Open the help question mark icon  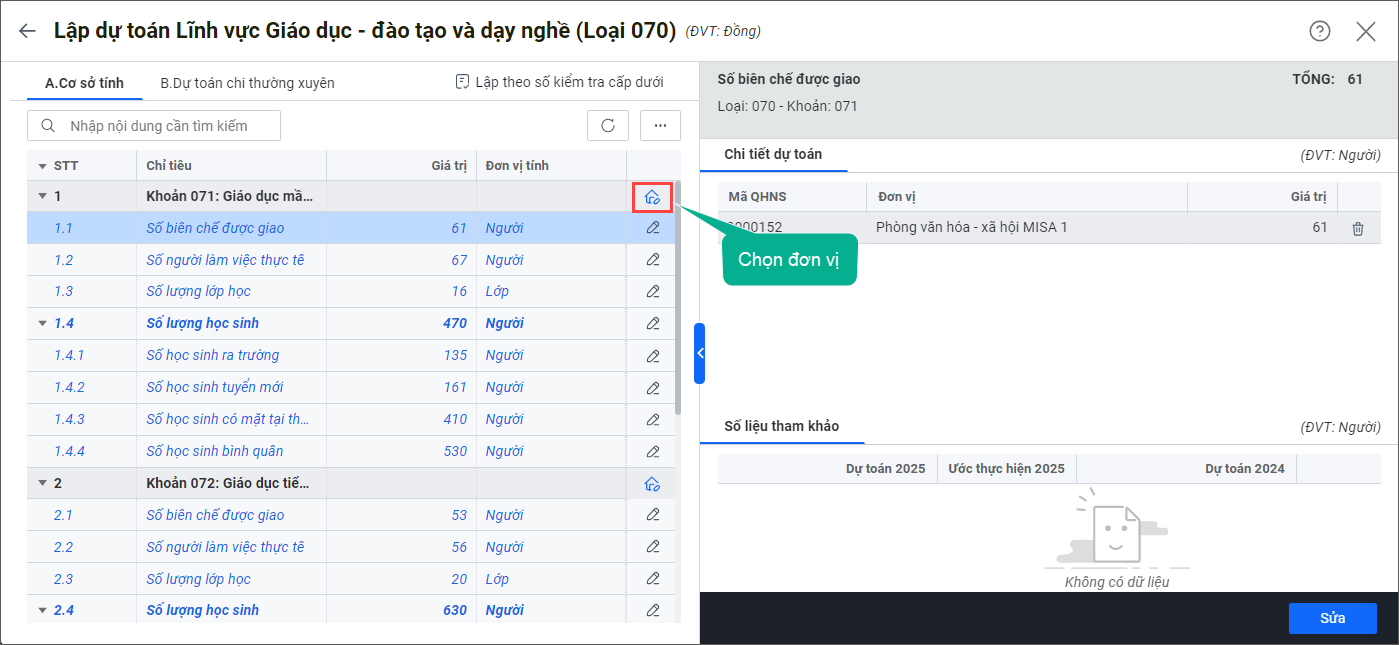(x=1320, y=31)
